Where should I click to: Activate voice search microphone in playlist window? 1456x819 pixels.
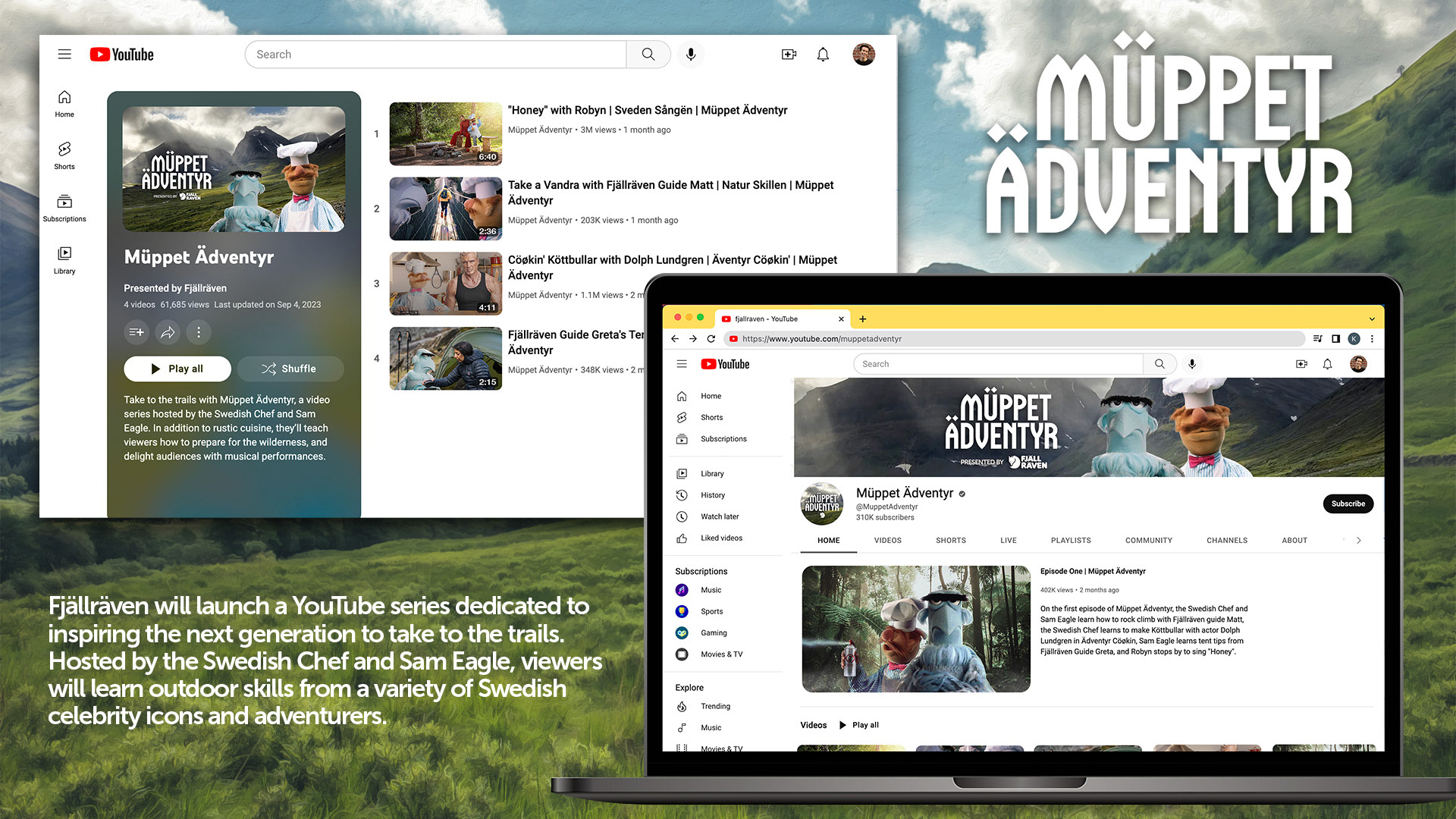(x=691, y=55)
